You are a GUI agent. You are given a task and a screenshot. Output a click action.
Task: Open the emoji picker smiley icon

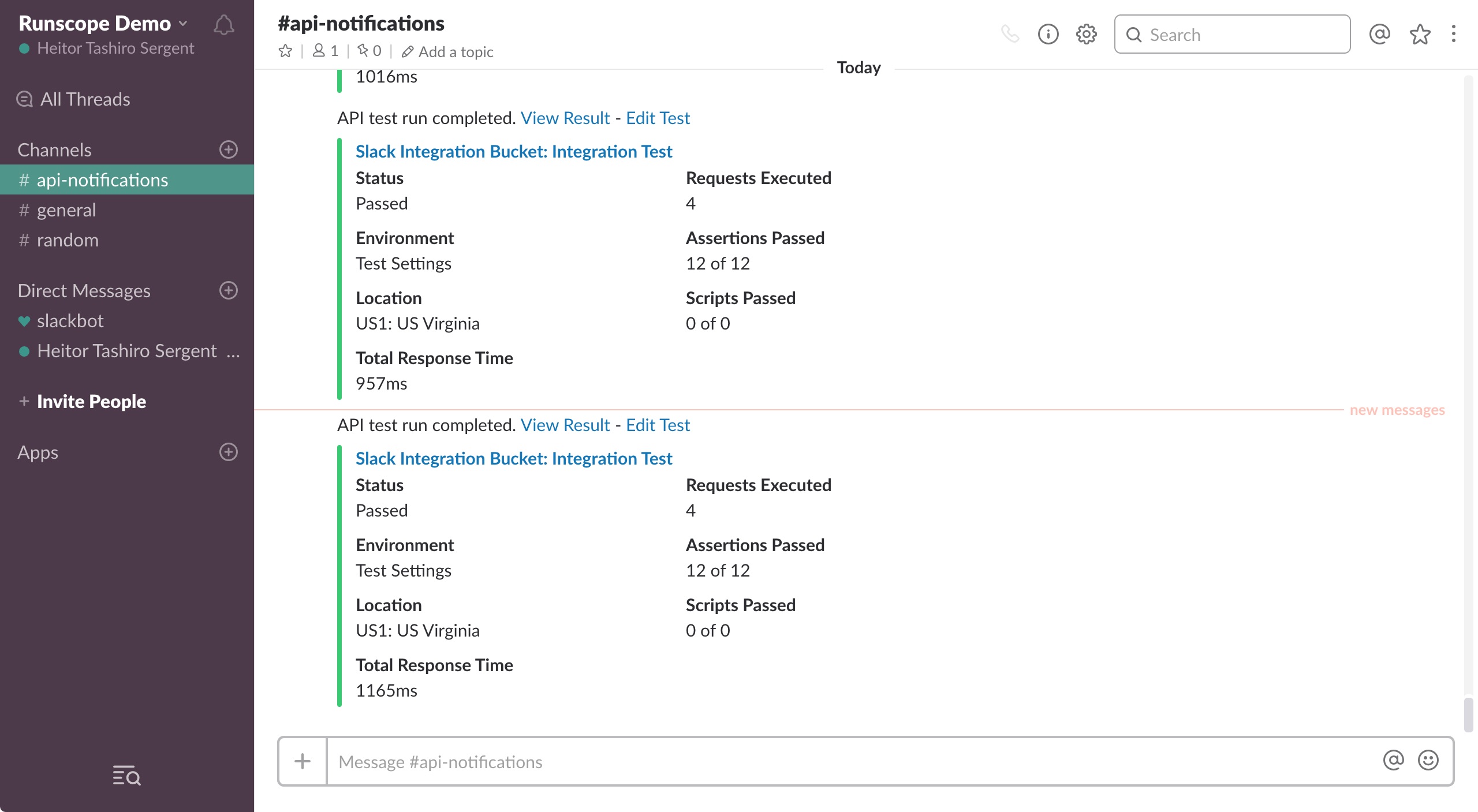[x=1428, y=760]
